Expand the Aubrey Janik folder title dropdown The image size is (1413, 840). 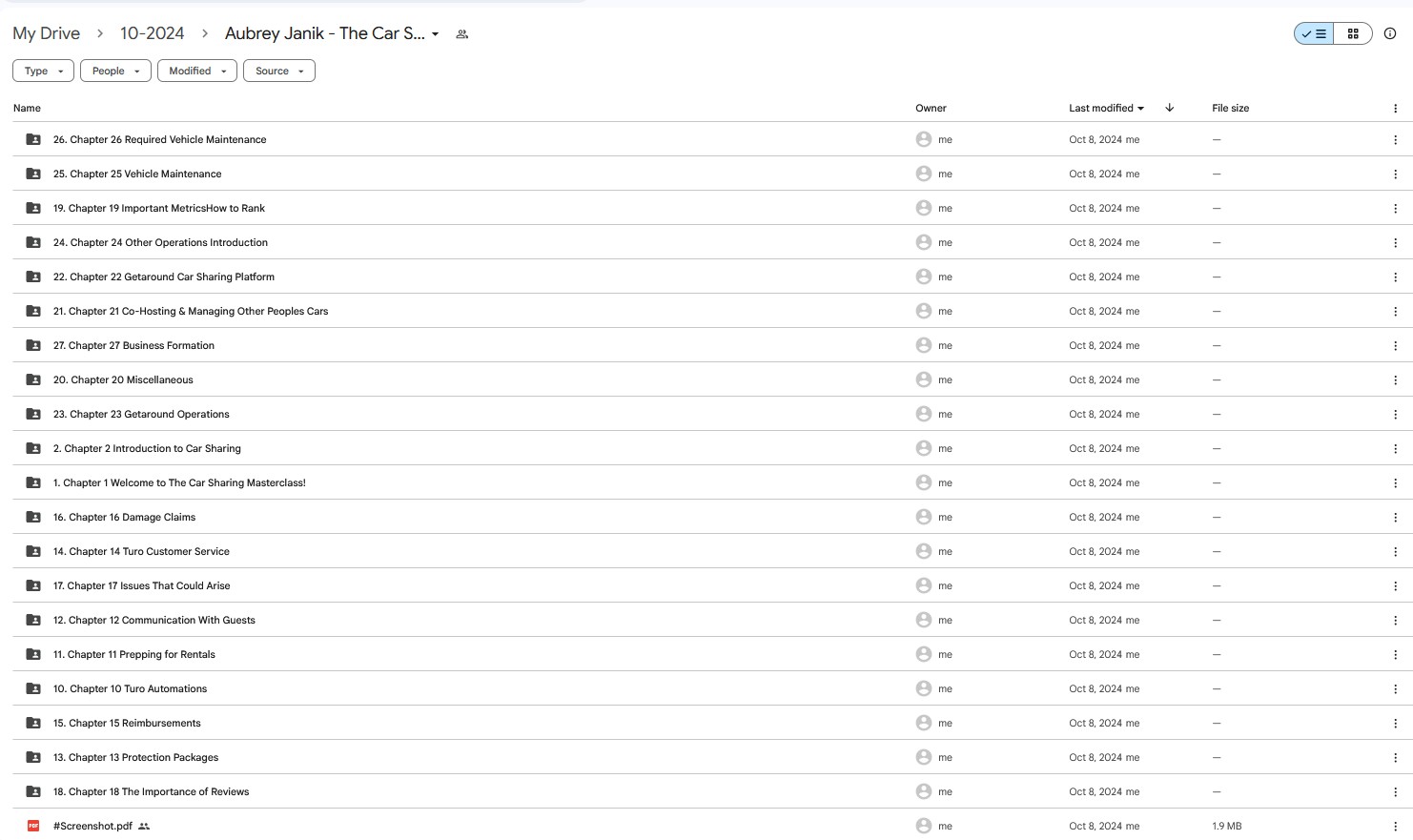(436, 34)
